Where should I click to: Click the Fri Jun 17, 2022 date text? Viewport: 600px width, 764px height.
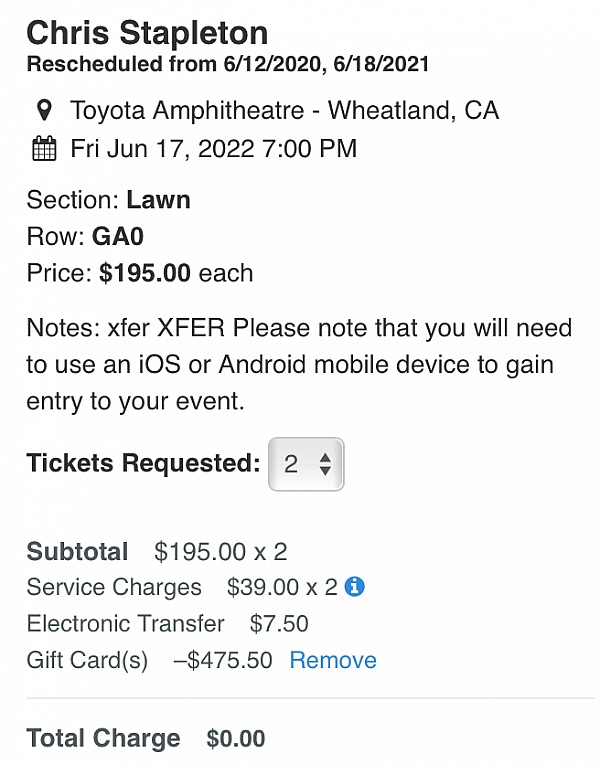click(x=213, y=149)
